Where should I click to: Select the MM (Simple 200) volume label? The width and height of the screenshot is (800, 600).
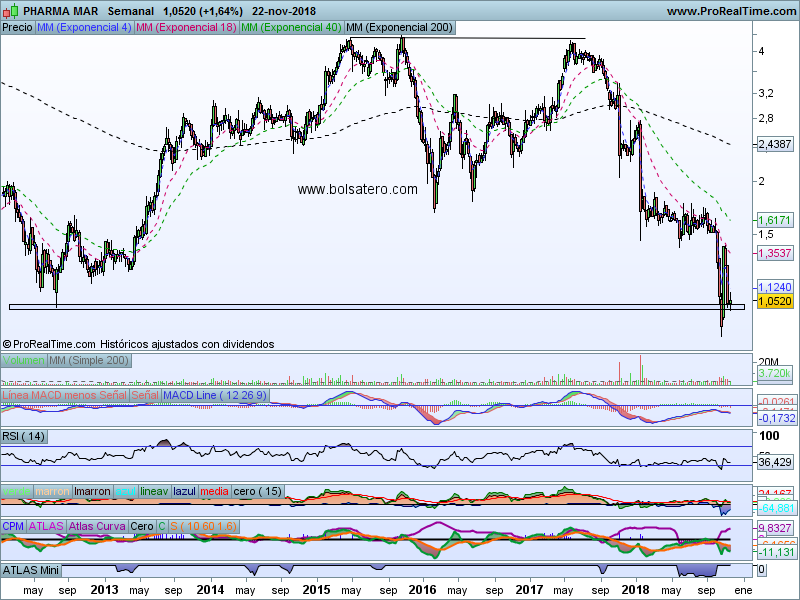pyautogui.click(x=89, y=360)
